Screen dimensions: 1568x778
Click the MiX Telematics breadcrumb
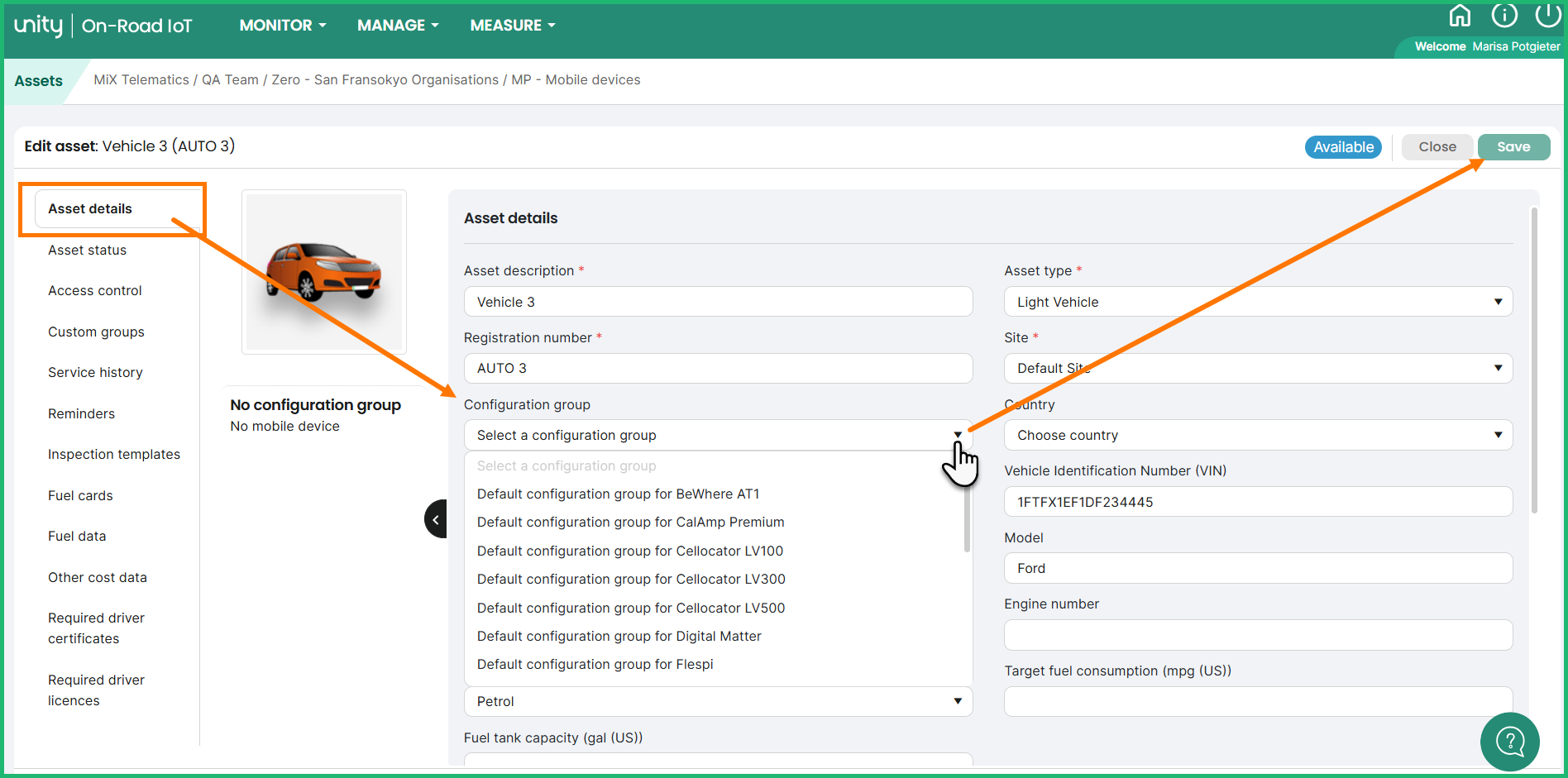141,80
